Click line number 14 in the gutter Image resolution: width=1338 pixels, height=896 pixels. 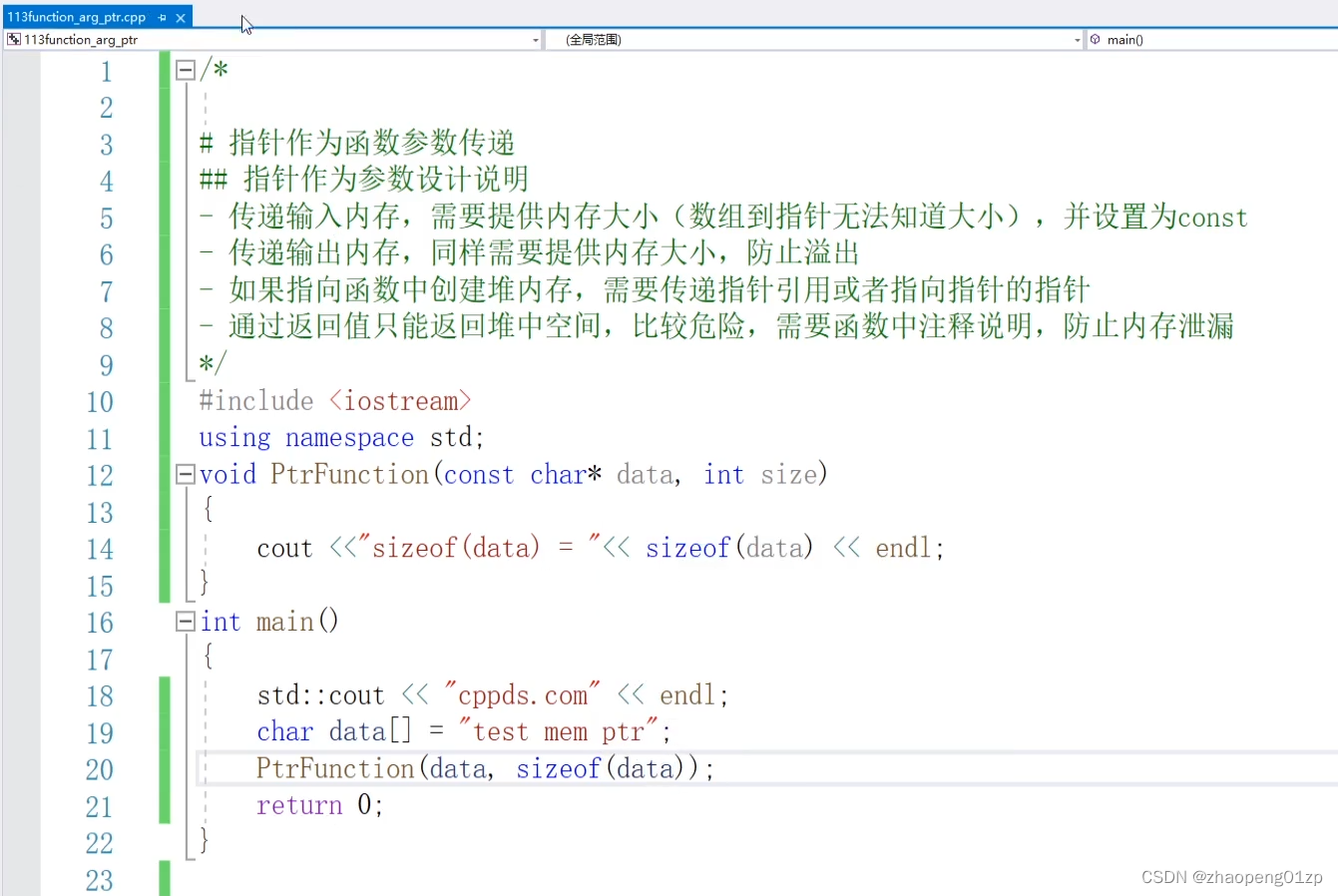(100, 550)
